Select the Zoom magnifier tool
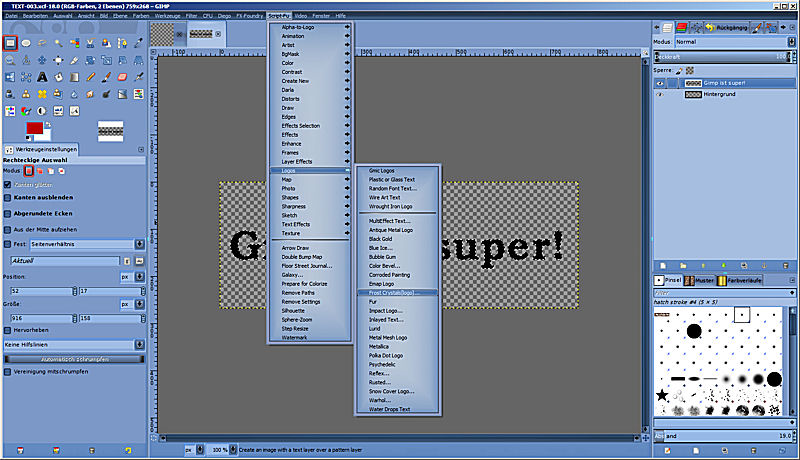 pos(10,60)
